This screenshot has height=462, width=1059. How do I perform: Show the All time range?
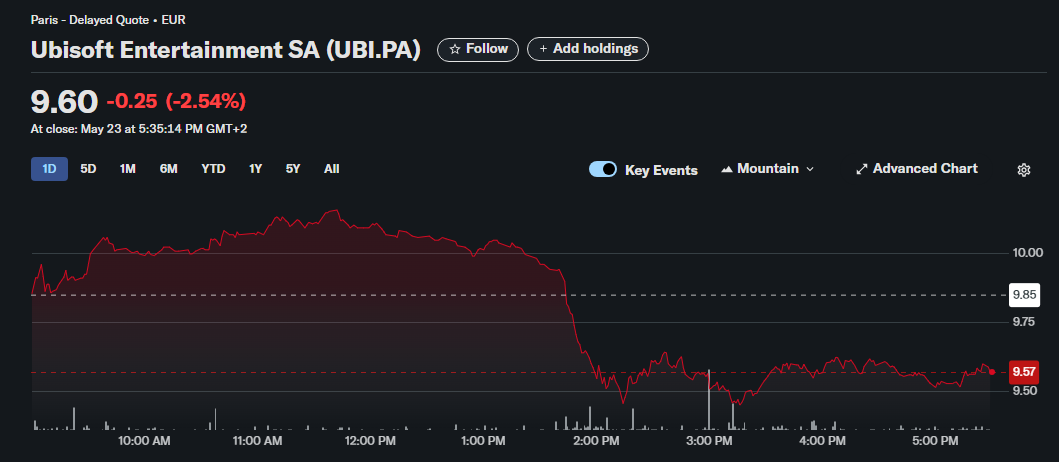(x=331, y=169)
